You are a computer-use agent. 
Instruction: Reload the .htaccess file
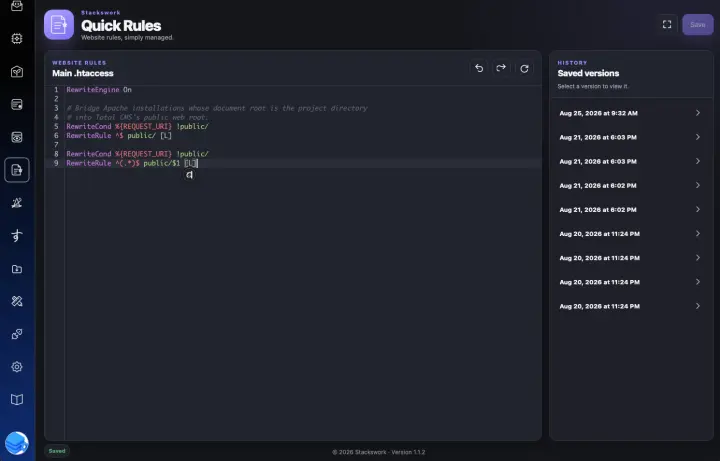tap(524, 68)
